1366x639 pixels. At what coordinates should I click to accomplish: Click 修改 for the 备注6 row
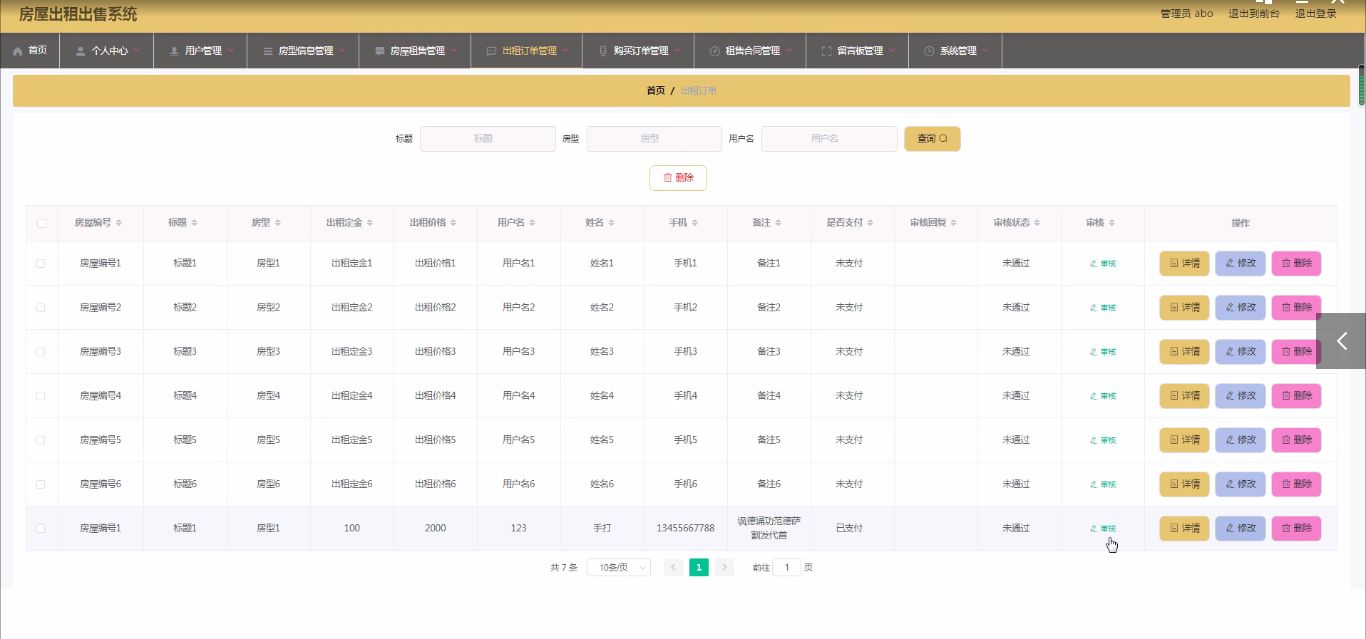pos(1240,484)
